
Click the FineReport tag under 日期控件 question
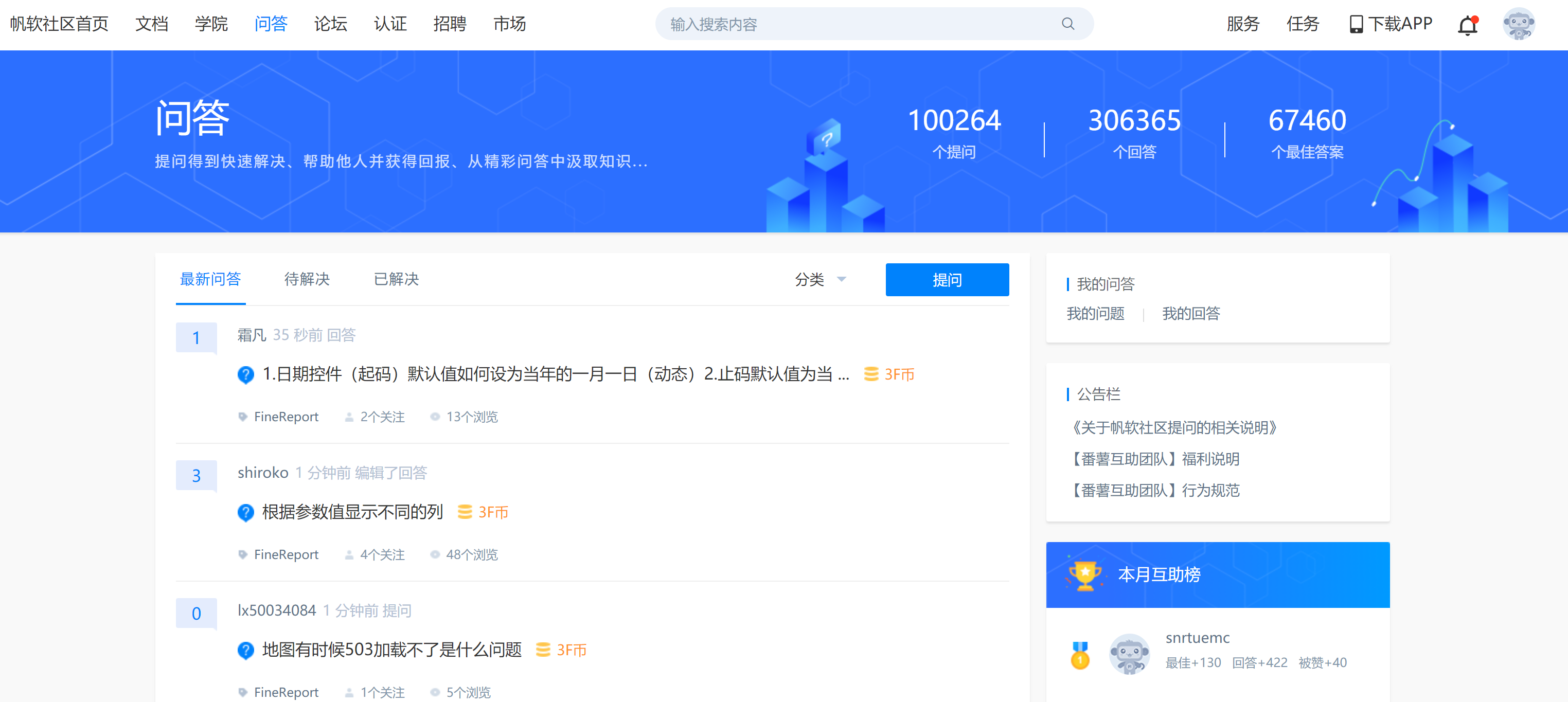pyautogui.click(x=286, y=417)
